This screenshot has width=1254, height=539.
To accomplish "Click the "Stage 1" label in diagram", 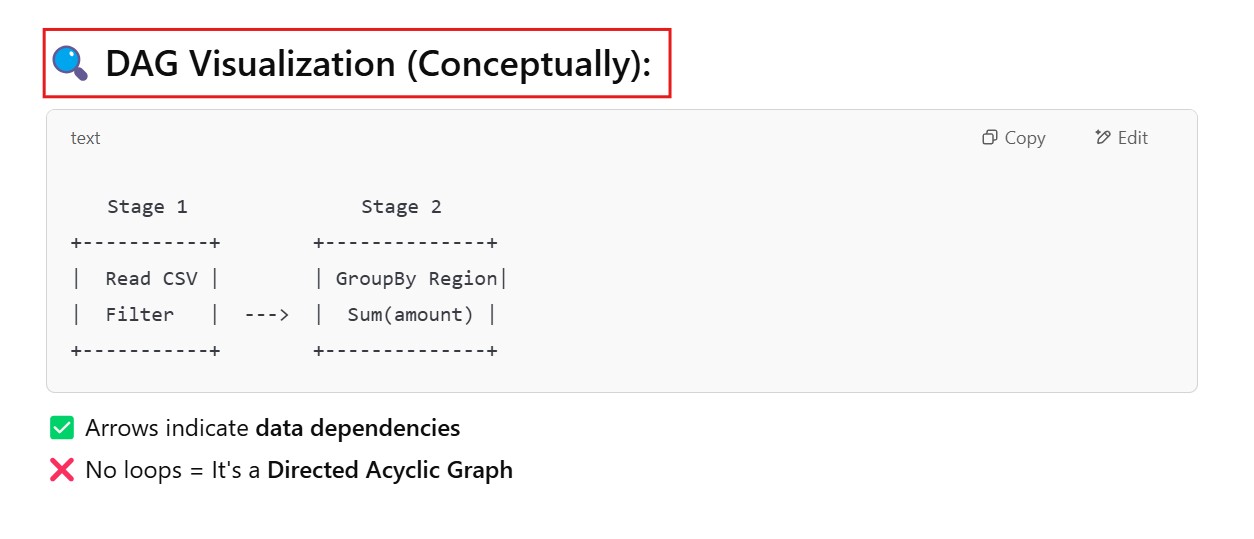I will point(147,207).
